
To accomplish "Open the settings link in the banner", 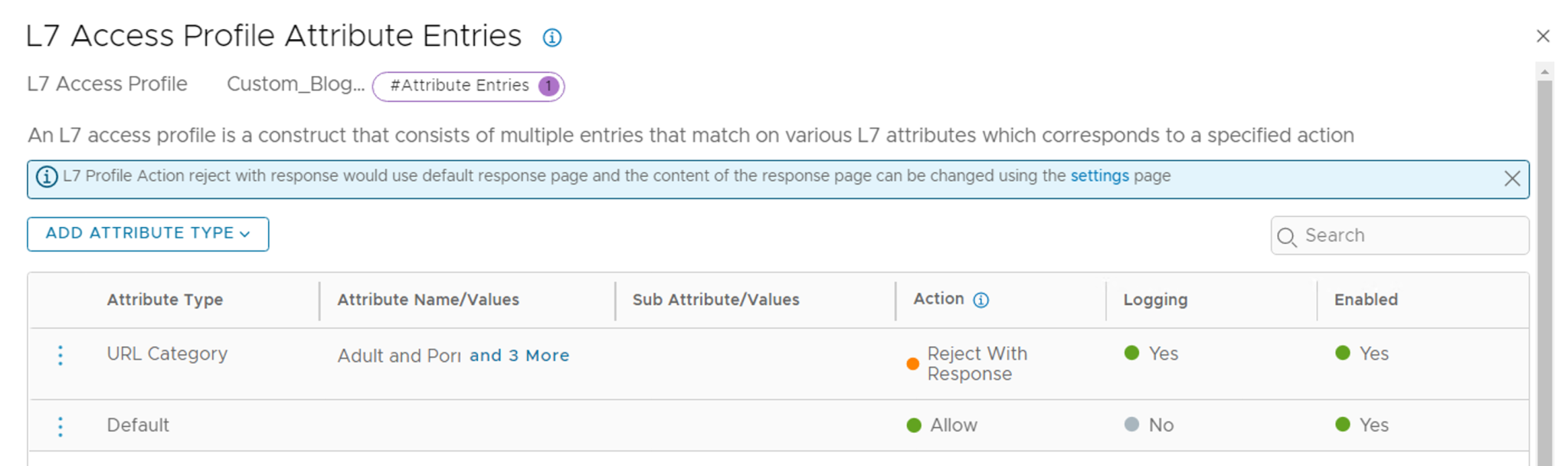I will pos(1099,176).
